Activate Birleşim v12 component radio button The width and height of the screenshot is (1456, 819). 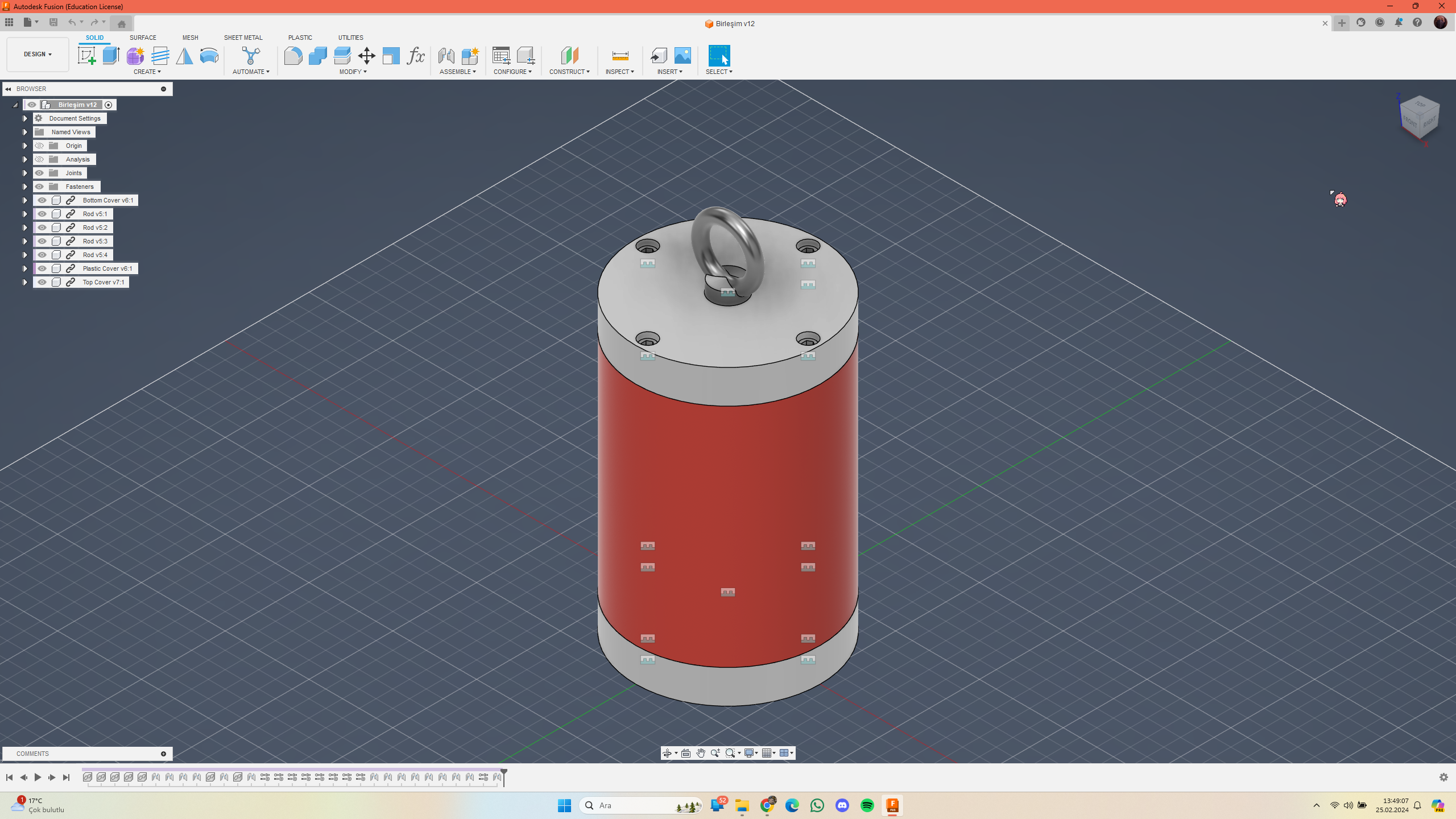click(109, 105)
